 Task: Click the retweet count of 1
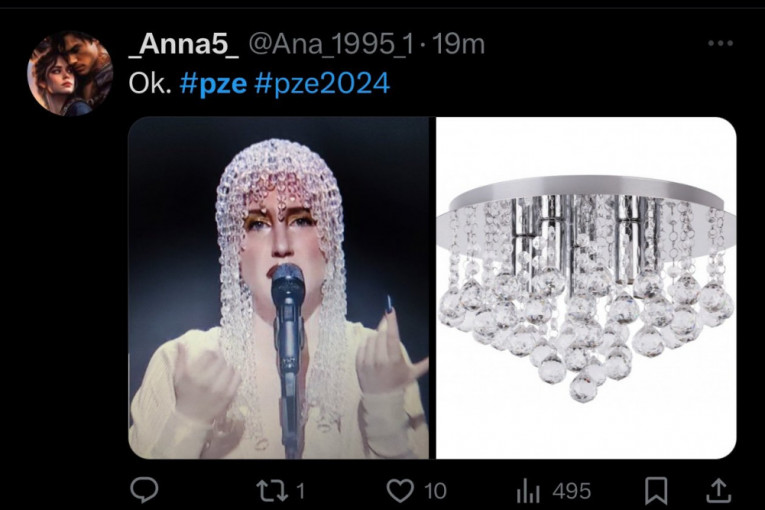point(299,490)
